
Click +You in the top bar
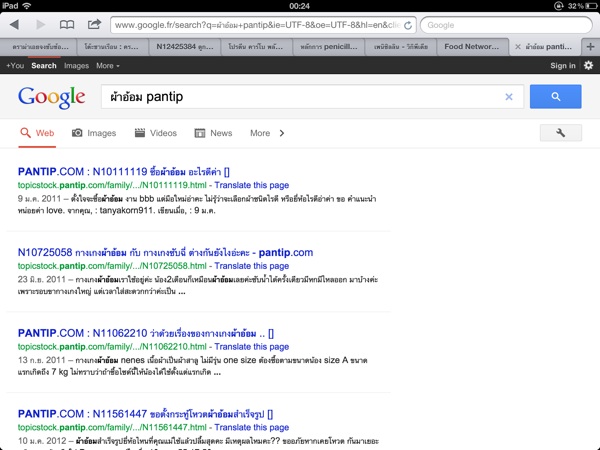[x=15, y=66]
